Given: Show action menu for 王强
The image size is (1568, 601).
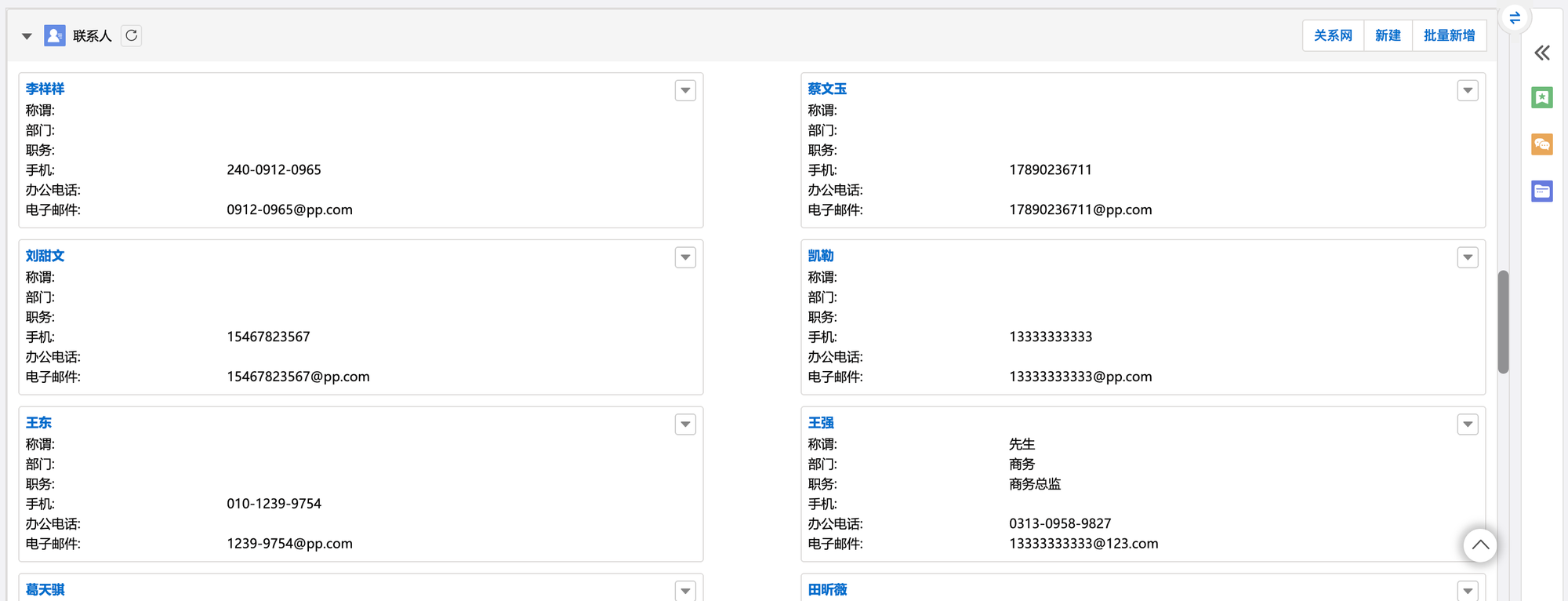Looking at the screenshot, I should (x=1468, y=424).
